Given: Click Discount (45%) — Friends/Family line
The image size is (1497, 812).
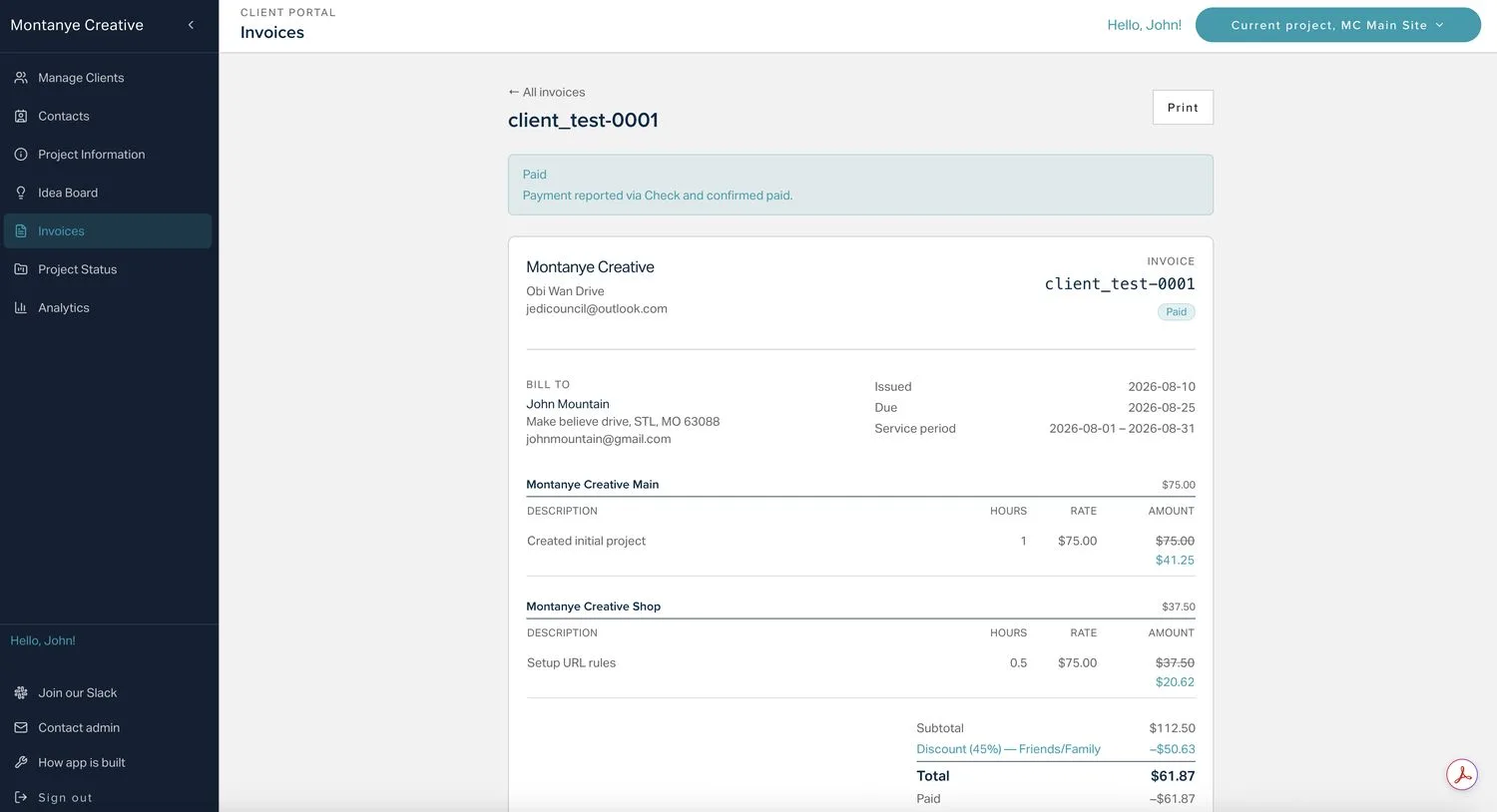Looking at the screenshot, I should (x=1008, y=749).
